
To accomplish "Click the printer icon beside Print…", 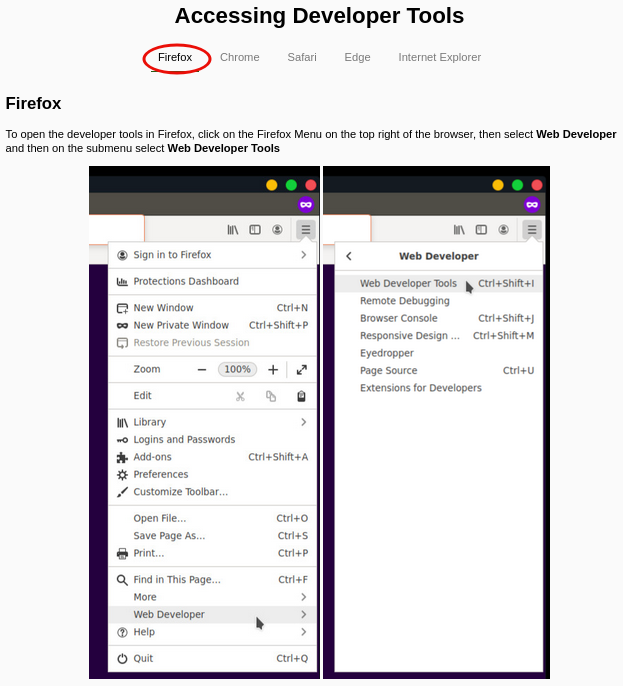I will pyautogui.click(x=122, y=553).
